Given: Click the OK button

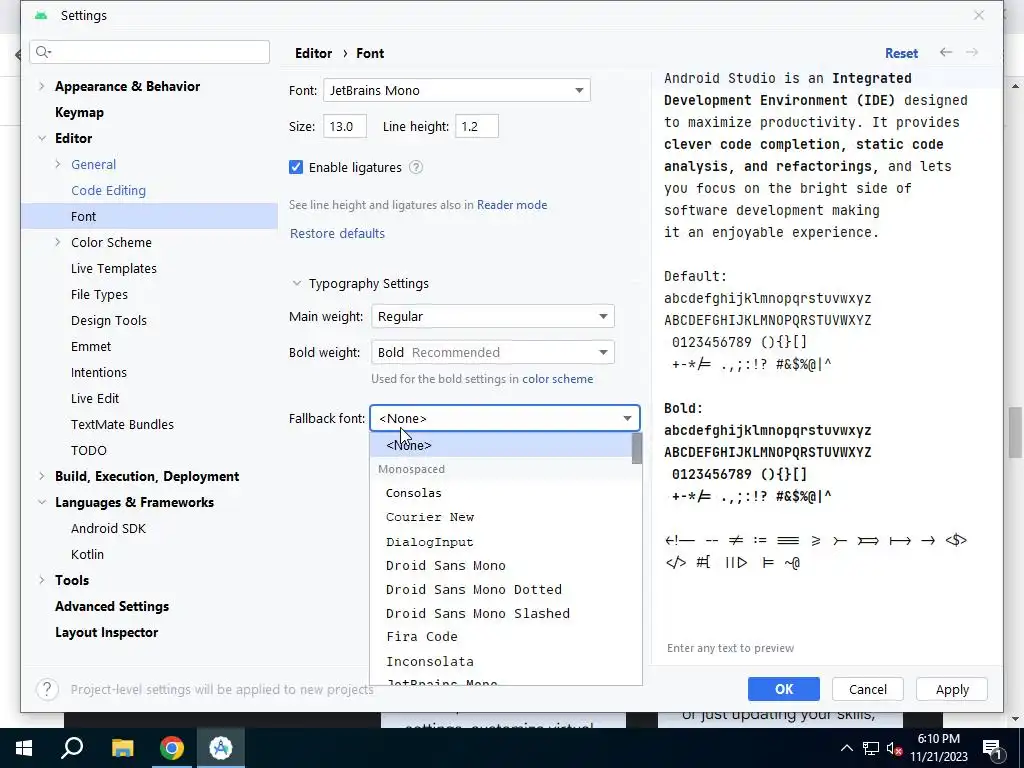Looking at the screenshot, I should pos(784,689).
